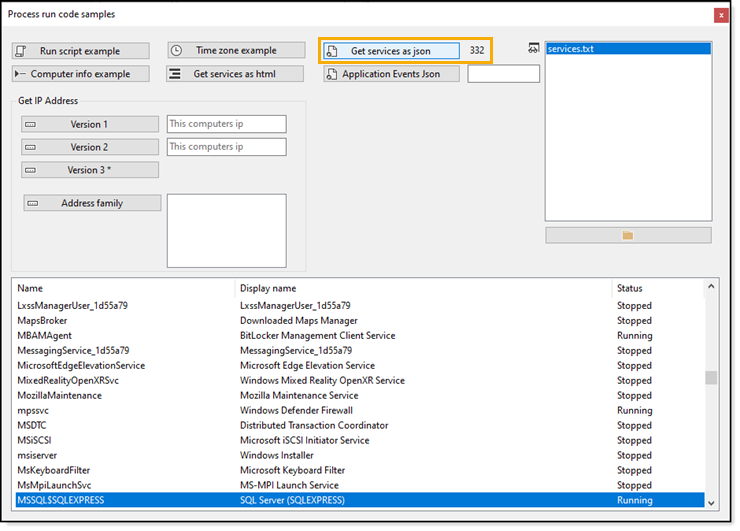This screenshot has height=531, width=740.
Task: Click 'Distributed Transaction Coordinator' display name
Action: click(314, 426)
